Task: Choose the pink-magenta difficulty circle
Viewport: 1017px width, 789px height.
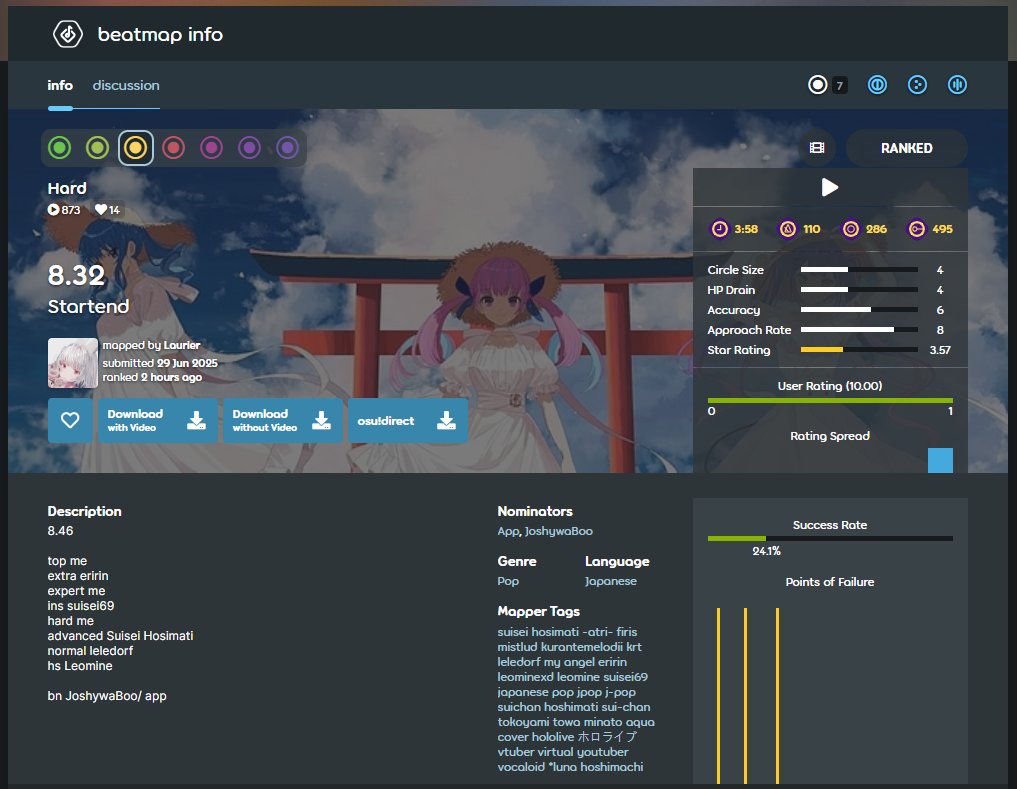Action: click(211, 148)
